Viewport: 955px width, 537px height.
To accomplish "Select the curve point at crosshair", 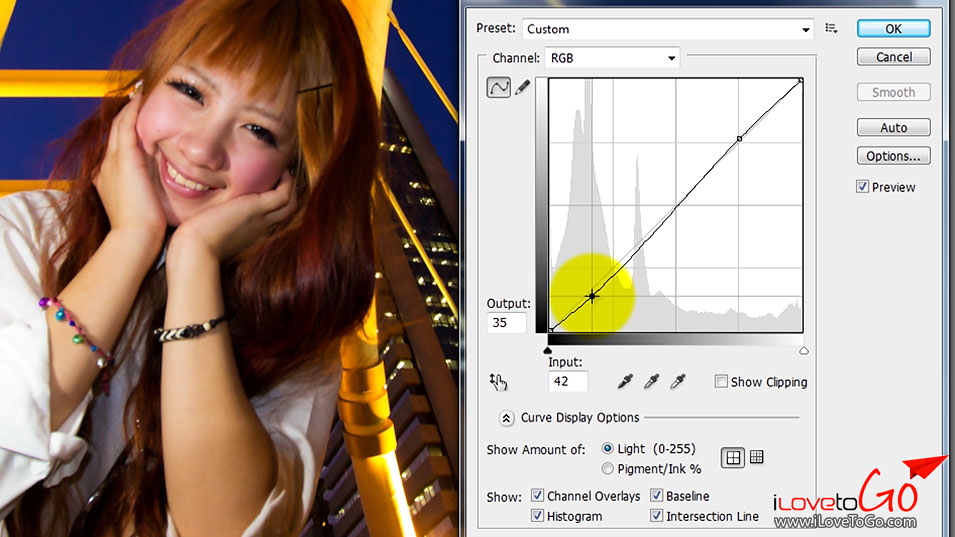I will pyautogui.click(x=592, y=297).
